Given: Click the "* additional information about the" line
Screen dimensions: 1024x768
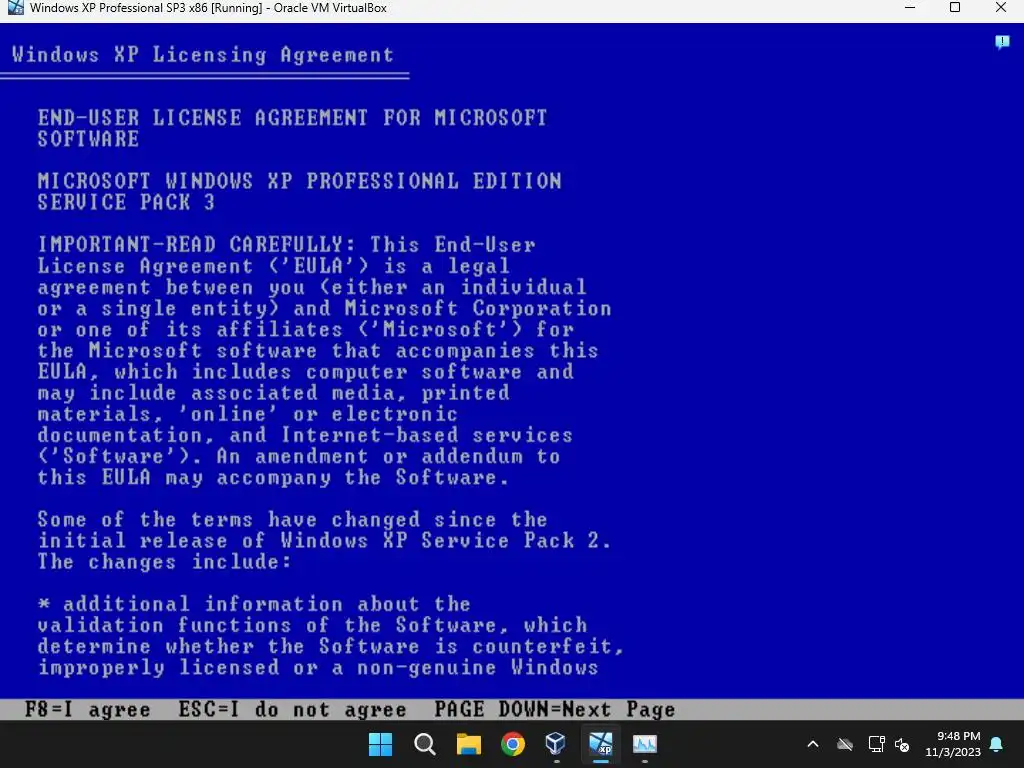Looking at the screenshot, I should [x=254, y=604].
